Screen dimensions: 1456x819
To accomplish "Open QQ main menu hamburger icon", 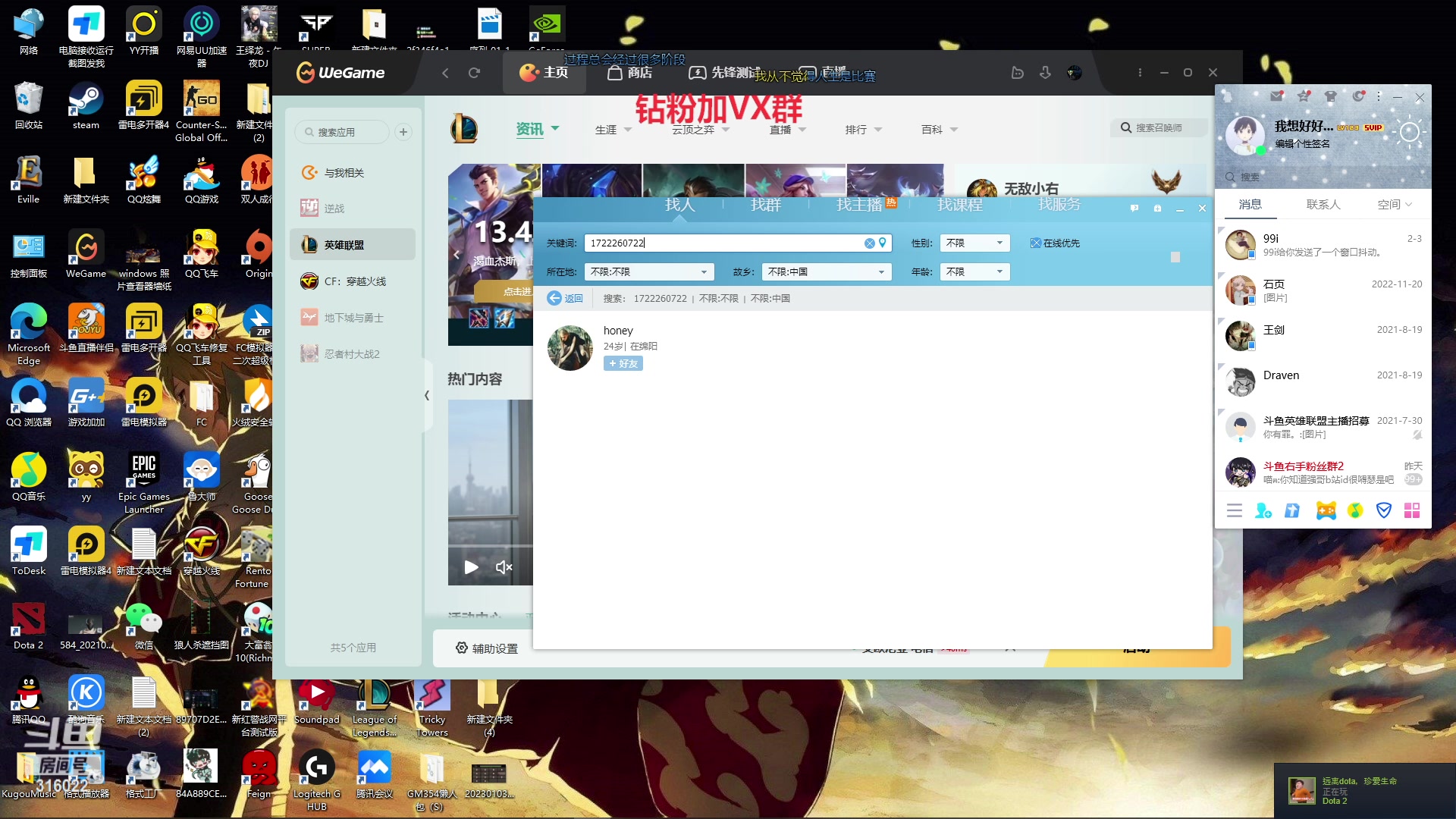I will tap(1234, 510).
